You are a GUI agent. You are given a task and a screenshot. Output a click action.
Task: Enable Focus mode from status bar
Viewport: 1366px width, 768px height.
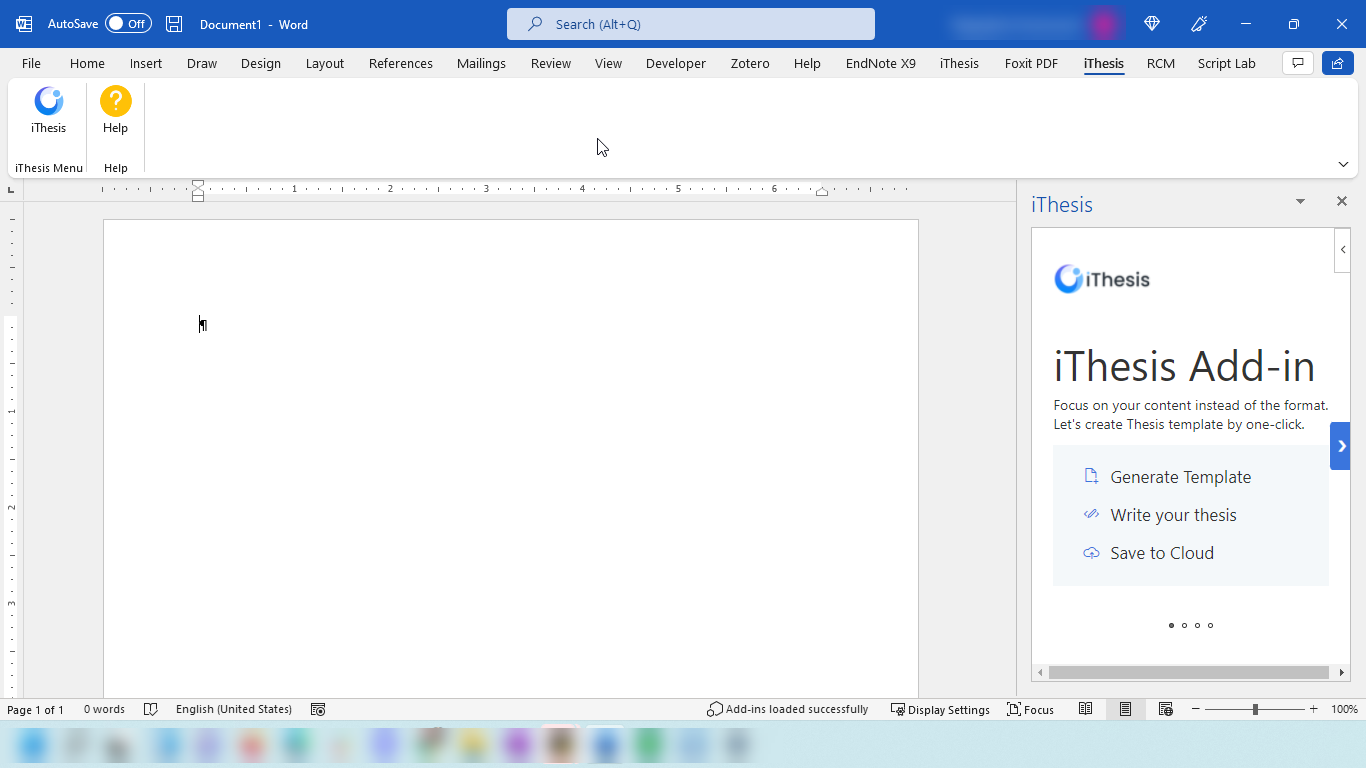tap(1031, 709)
